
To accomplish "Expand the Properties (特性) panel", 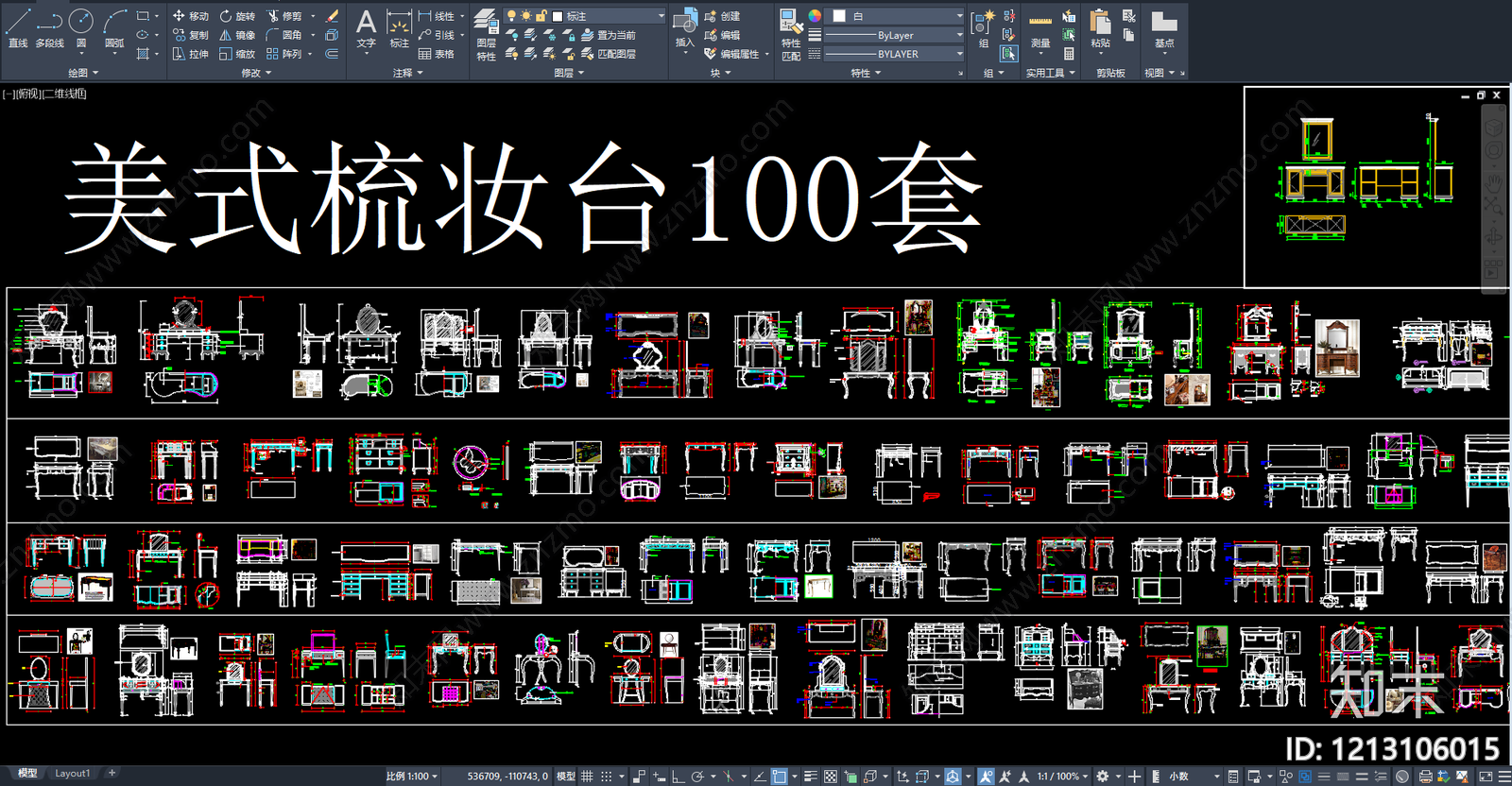I will 866,73.
